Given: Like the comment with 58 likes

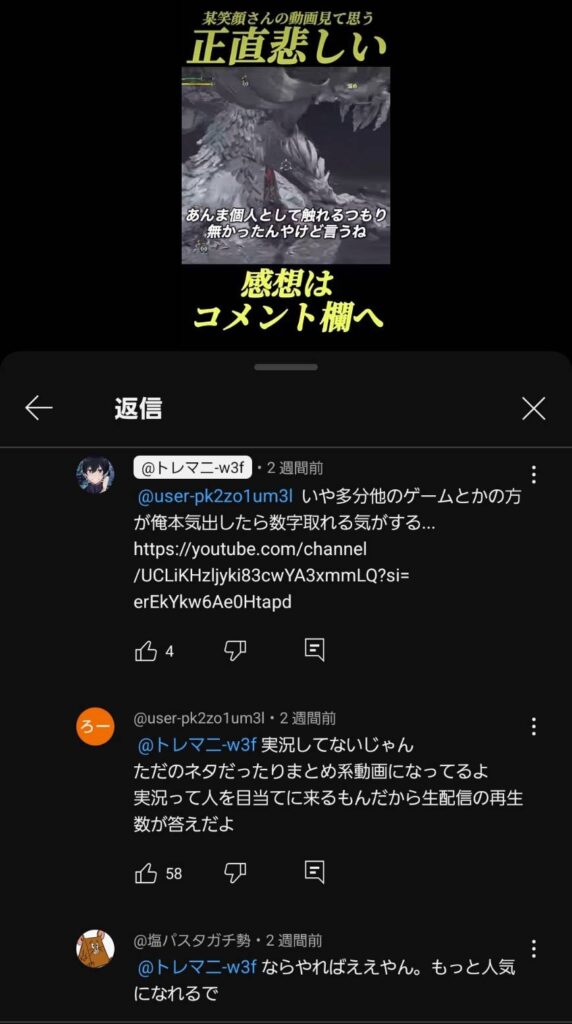Looking at the screenshot, I should click(x=146, y=873).
